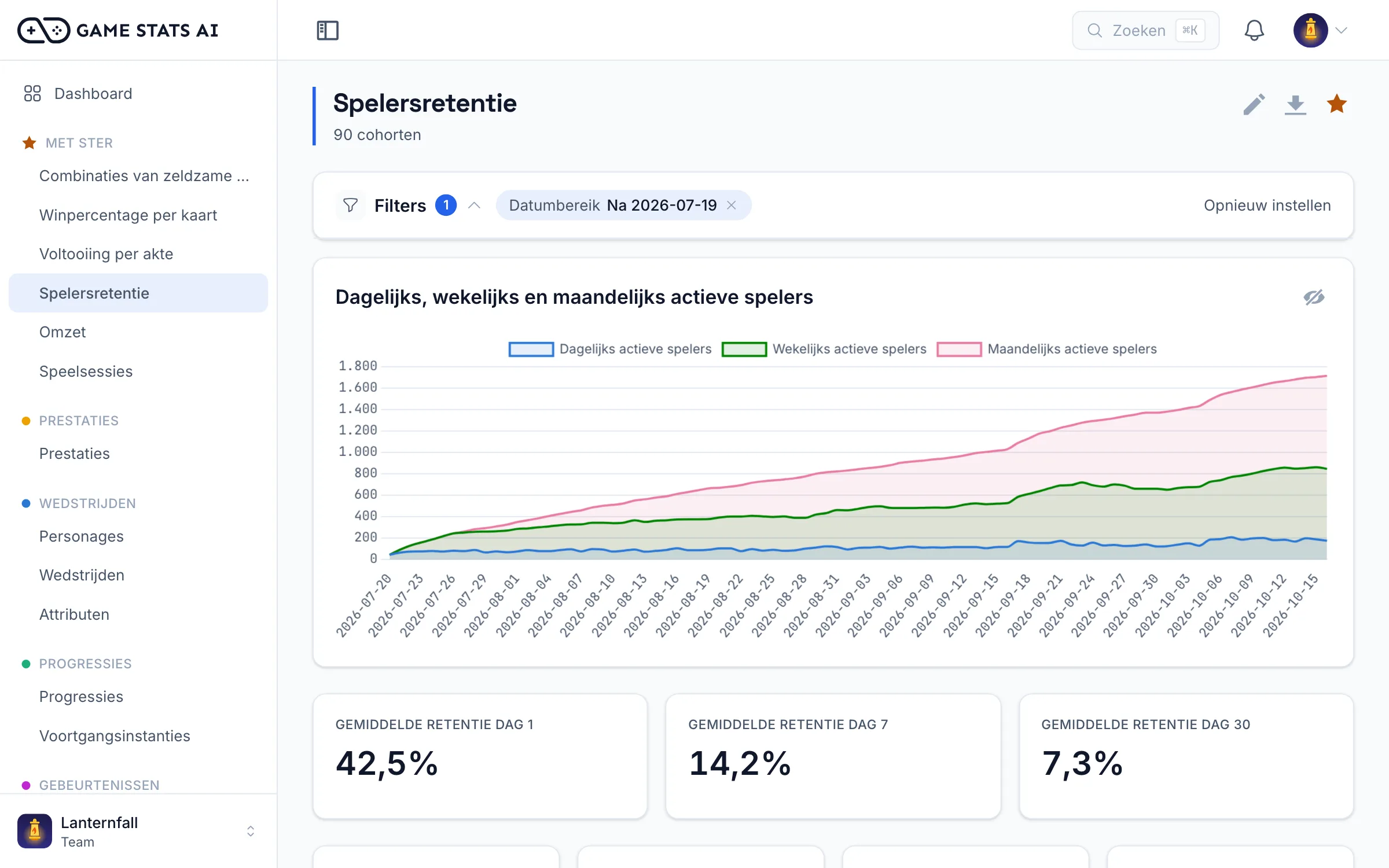Open Prestaties page
This screenshot has height=868, width=1389.
click(138, 454)
